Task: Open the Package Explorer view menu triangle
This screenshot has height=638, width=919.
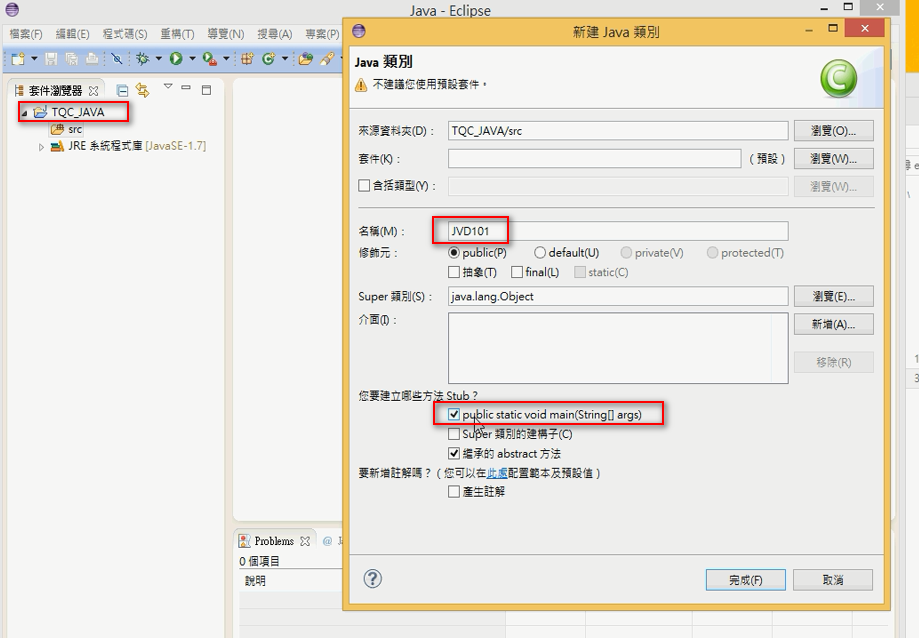Action: (168, 86)
